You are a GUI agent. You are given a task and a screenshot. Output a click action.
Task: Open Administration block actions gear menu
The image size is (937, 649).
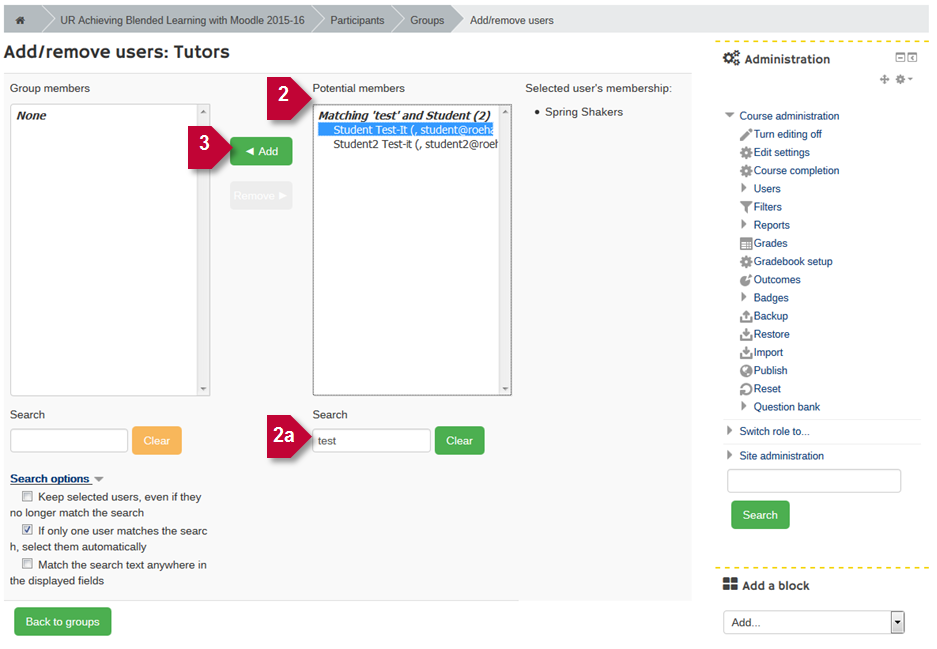[x=904, y=79]
